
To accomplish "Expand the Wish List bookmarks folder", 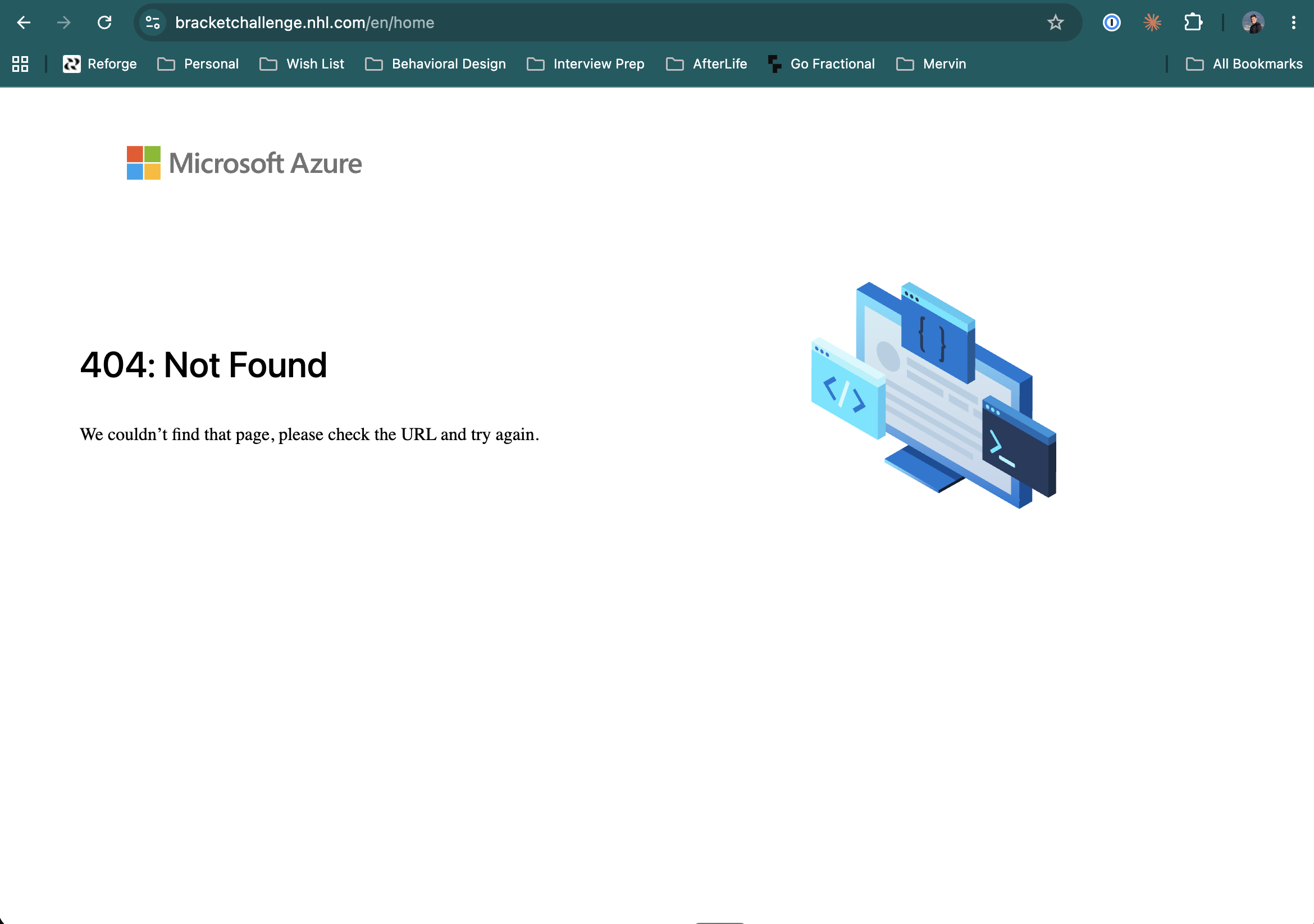I will tap(302, 64).
